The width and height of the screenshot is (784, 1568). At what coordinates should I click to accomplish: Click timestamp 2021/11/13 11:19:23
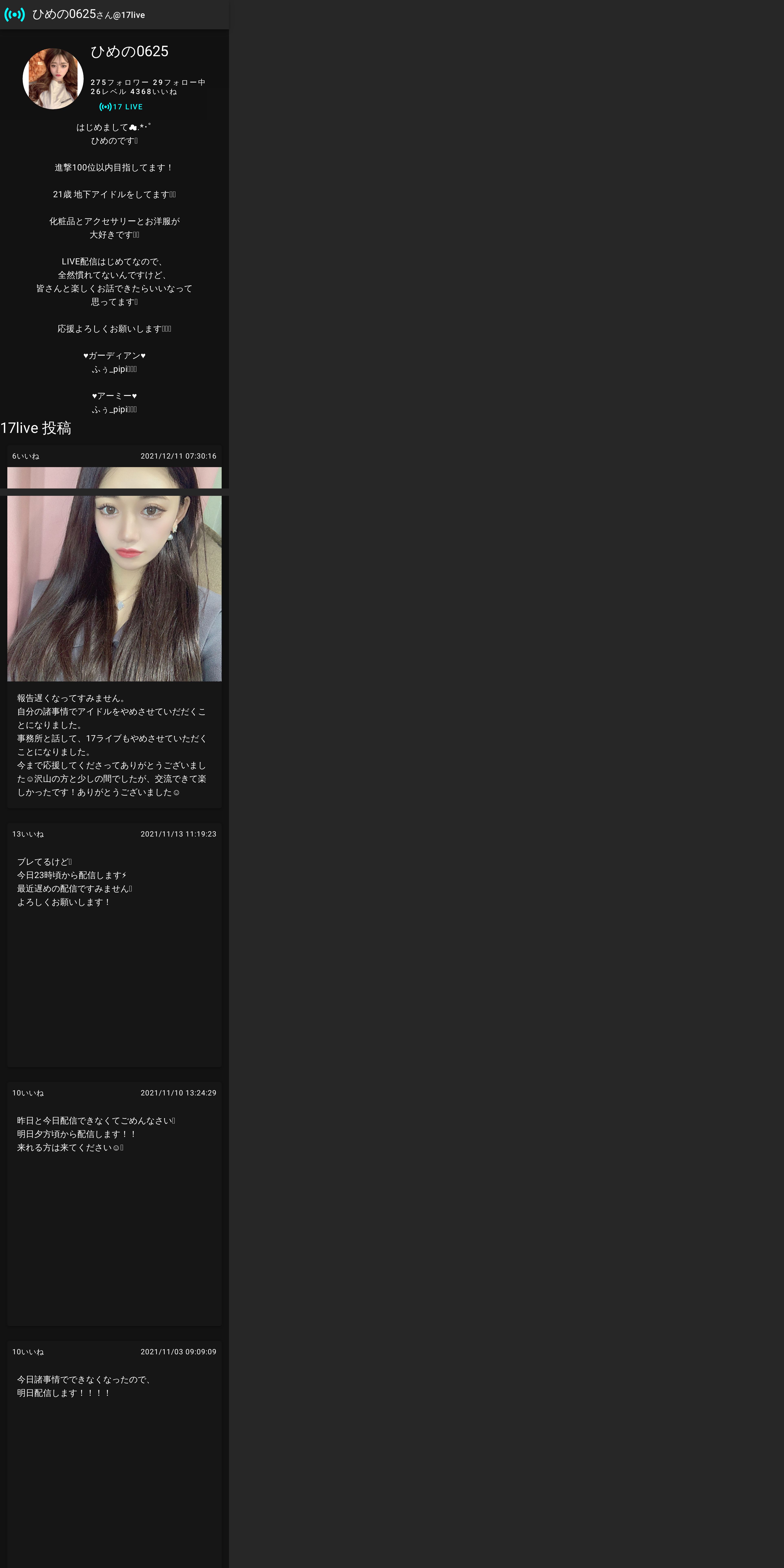pos(178,834)
